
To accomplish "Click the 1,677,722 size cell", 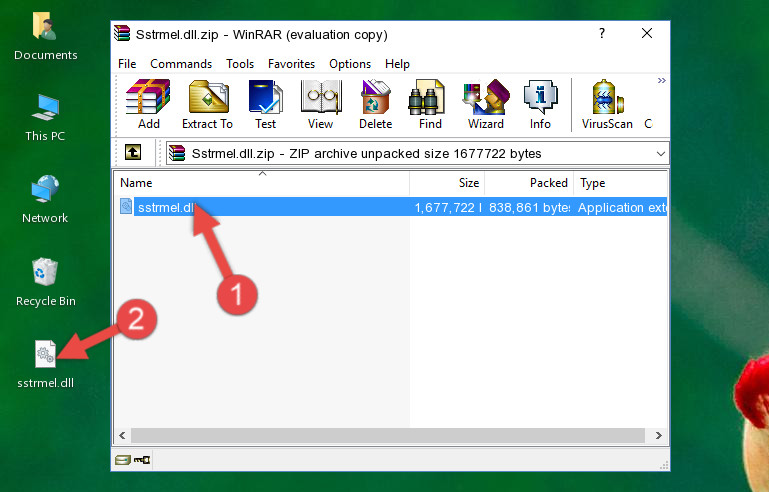I will (447, 207).
